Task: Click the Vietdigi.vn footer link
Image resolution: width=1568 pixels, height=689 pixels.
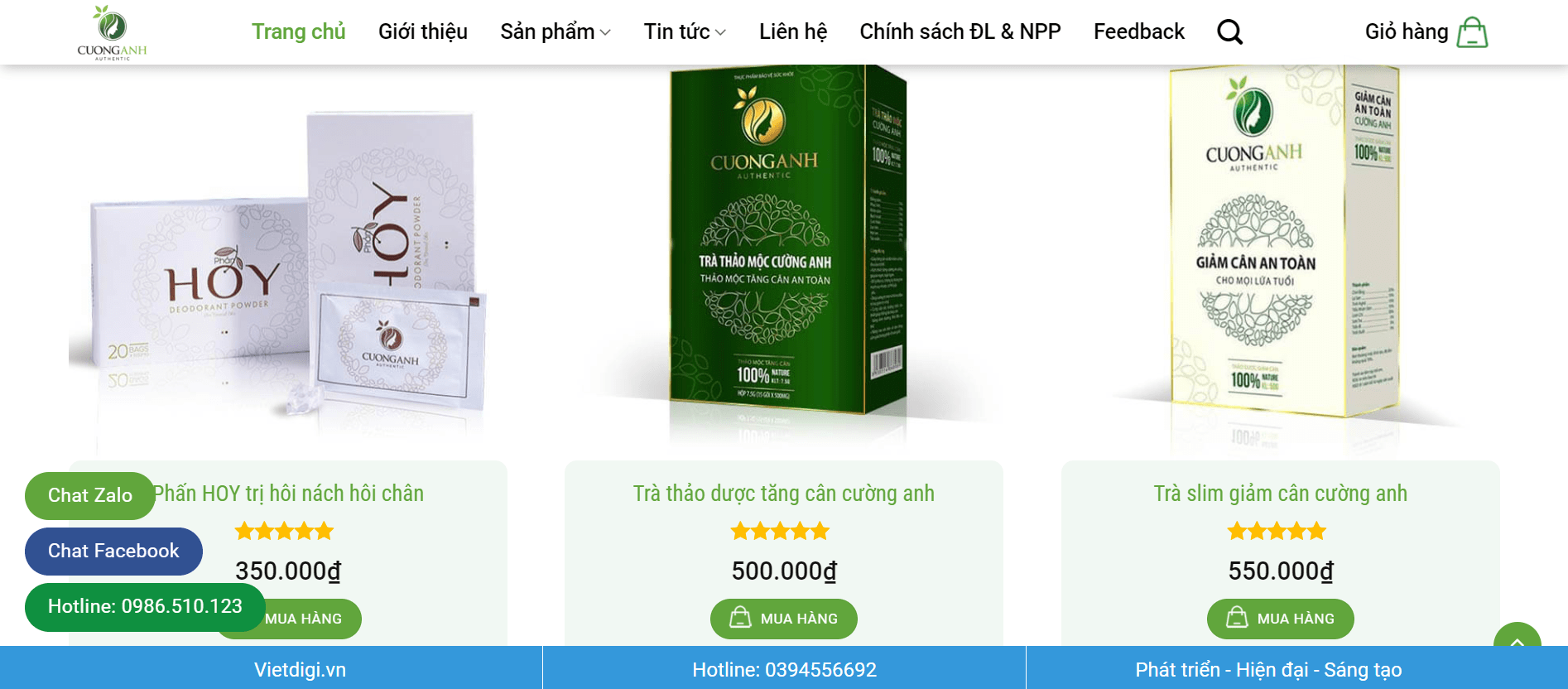Action: click(301, 669)
